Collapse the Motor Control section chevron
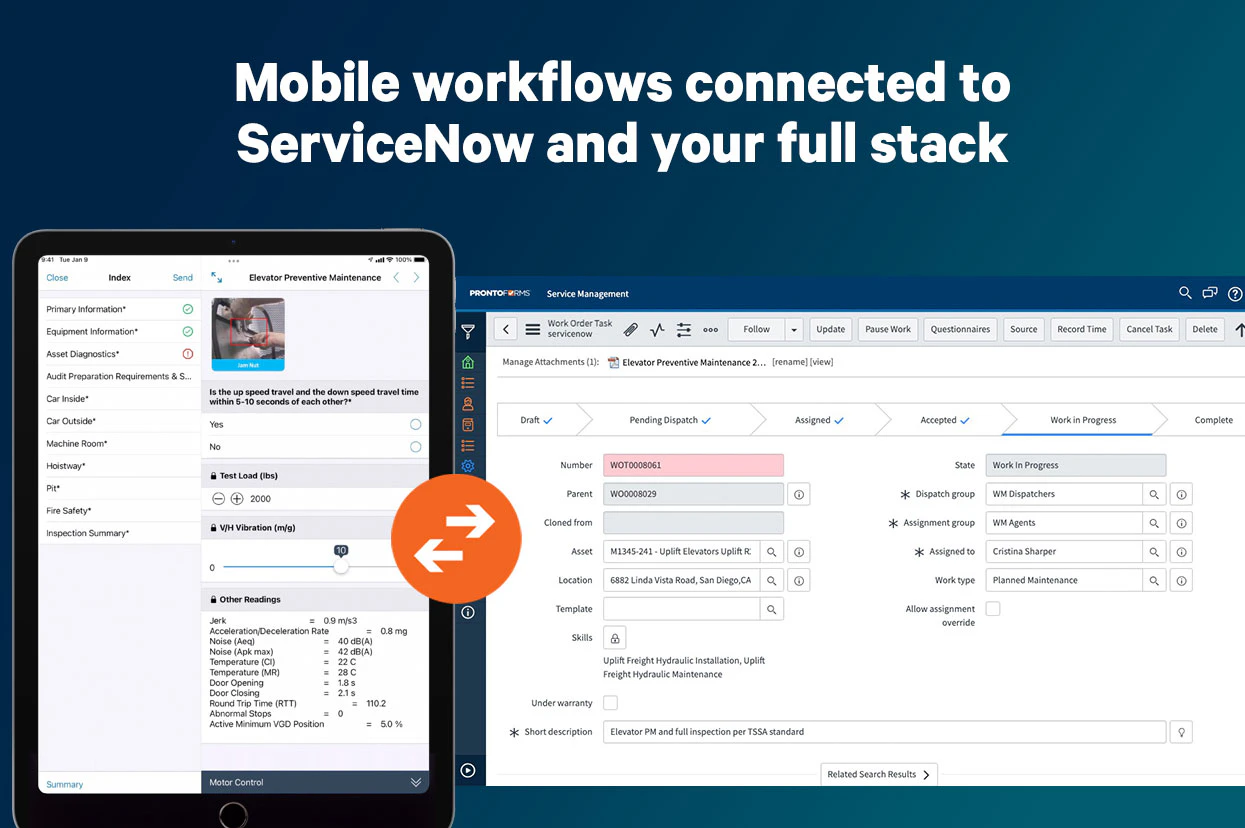This screenshot has width=1245, height=828. click(416, 782)
